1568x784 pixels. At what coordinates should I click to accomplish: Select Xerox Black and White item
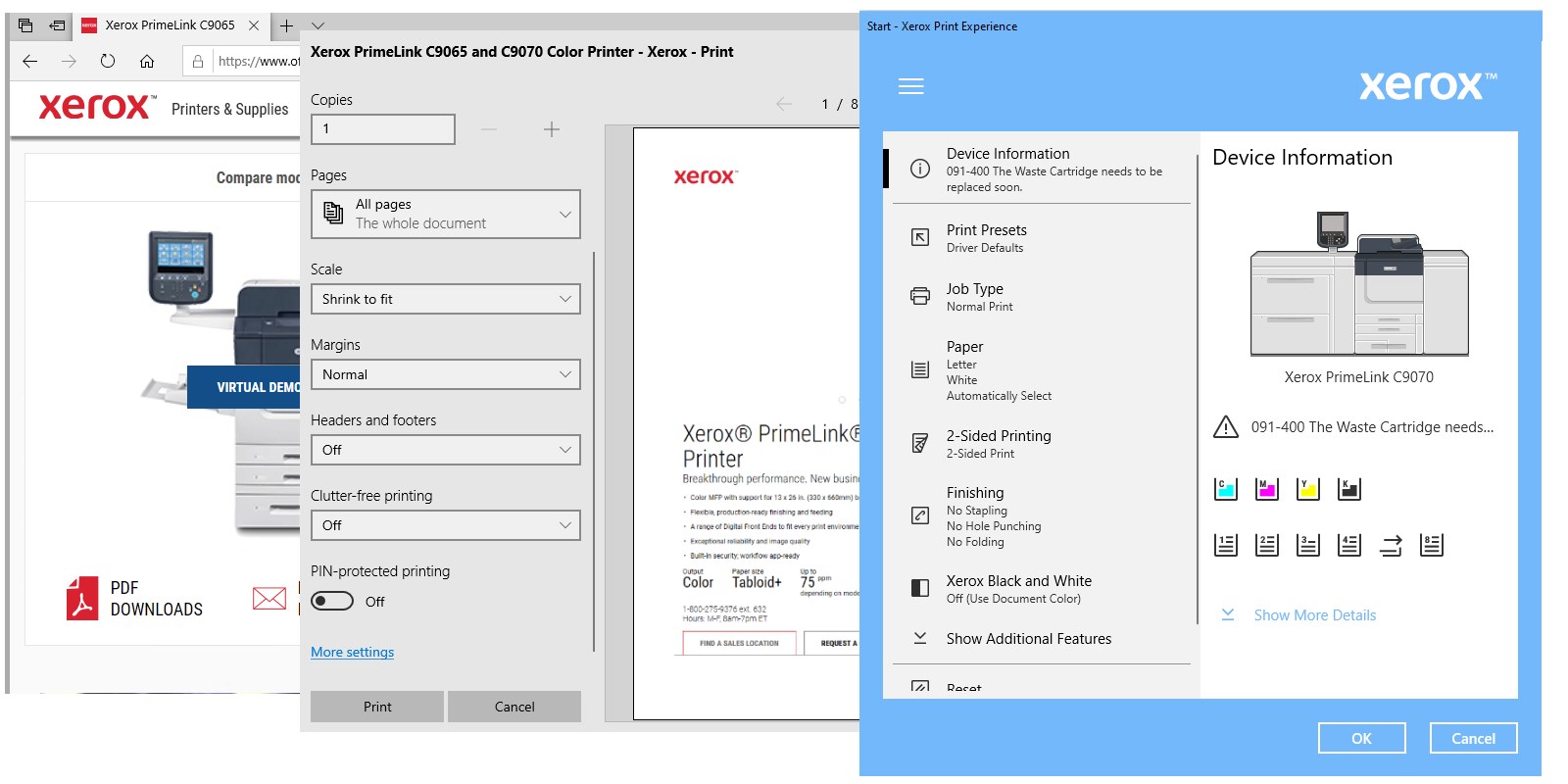click(x=1041, y=588)
